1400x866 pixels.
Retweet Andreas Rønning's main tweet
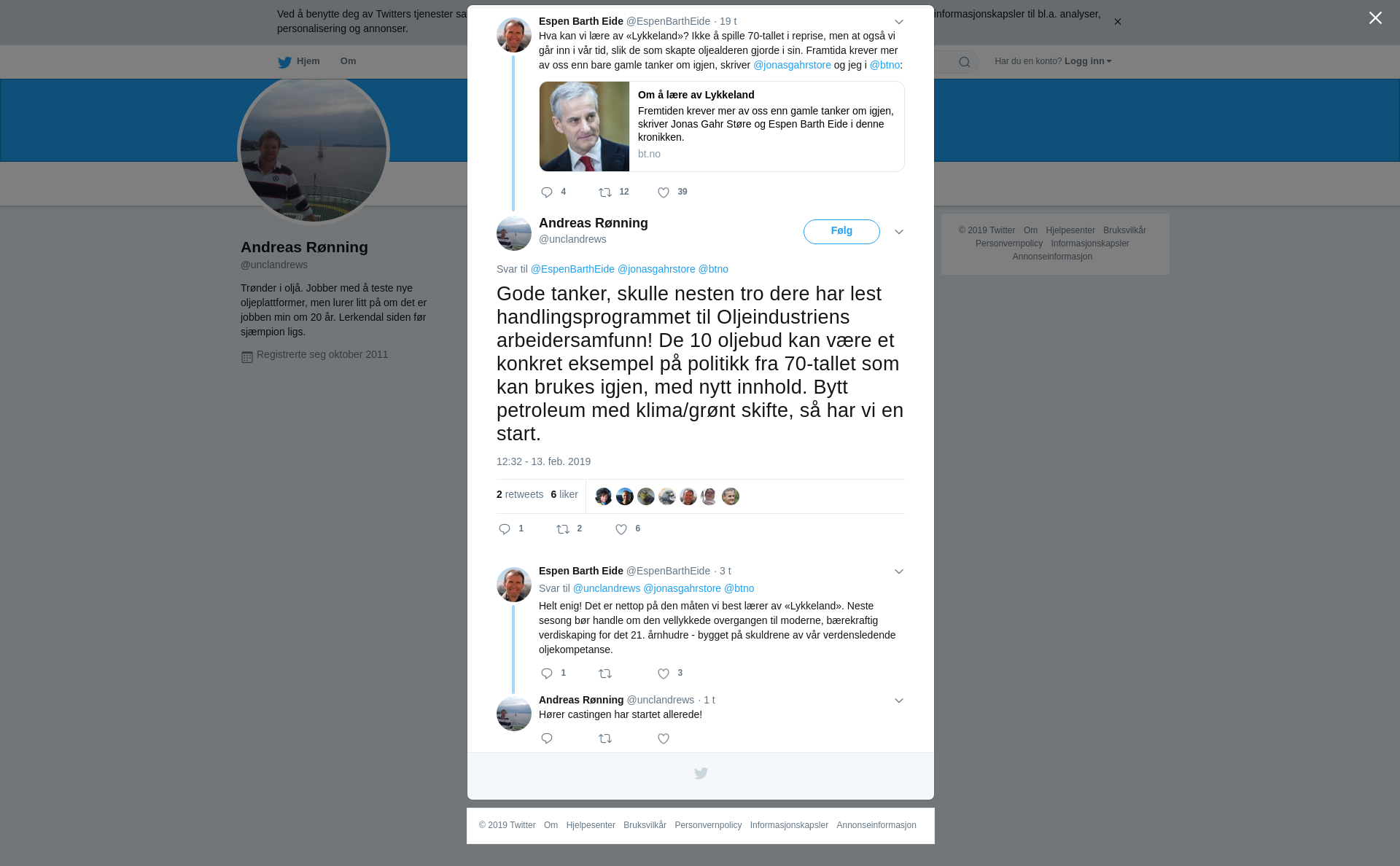[x=563, y=529]
